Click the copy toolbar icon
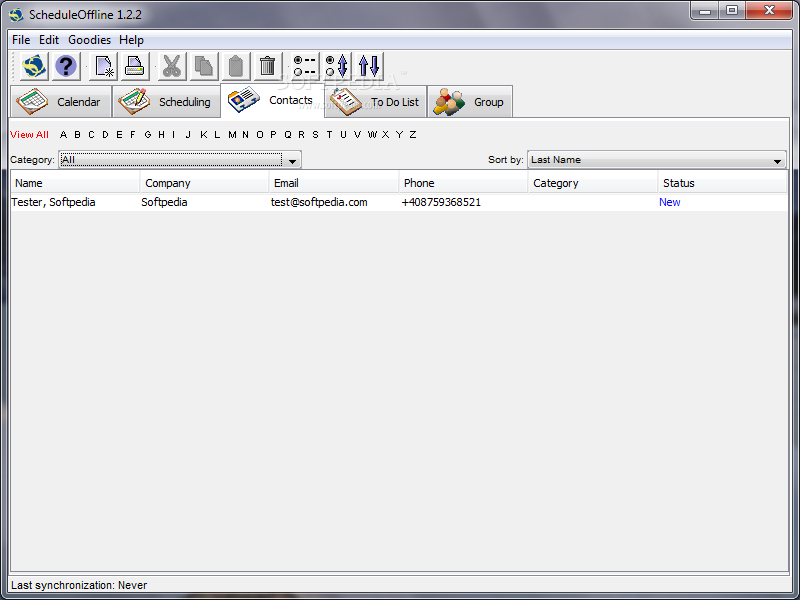 tap(204, 66)
